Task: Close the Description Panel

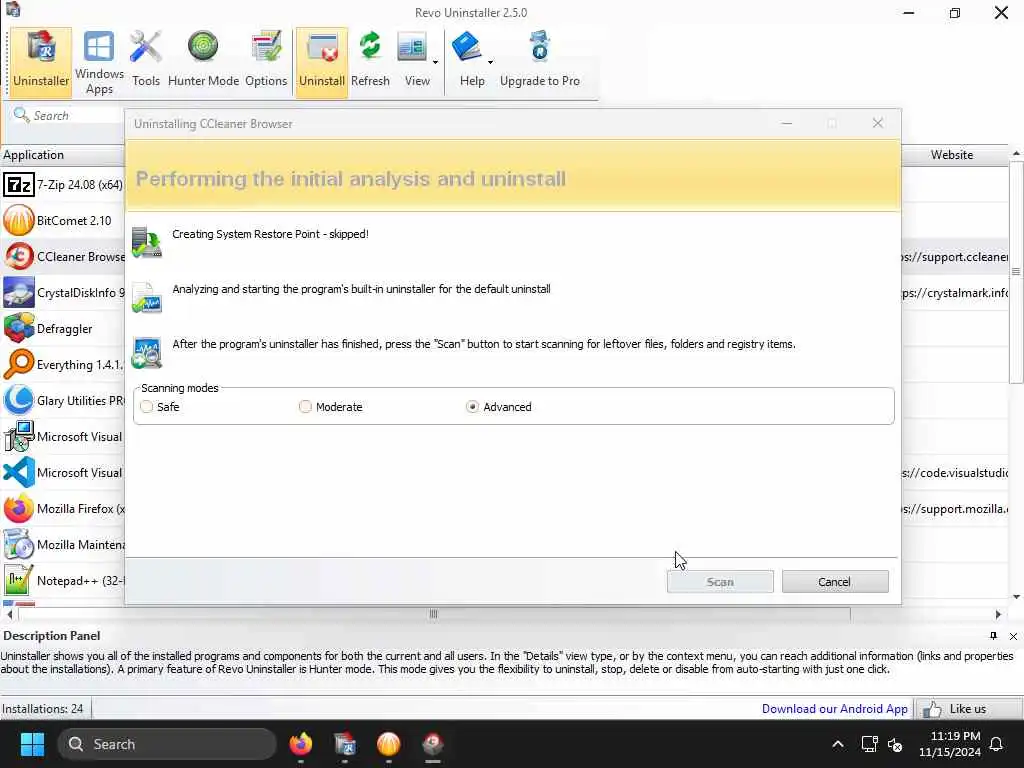Action: pyautogui.click(x=1013, y=636)
